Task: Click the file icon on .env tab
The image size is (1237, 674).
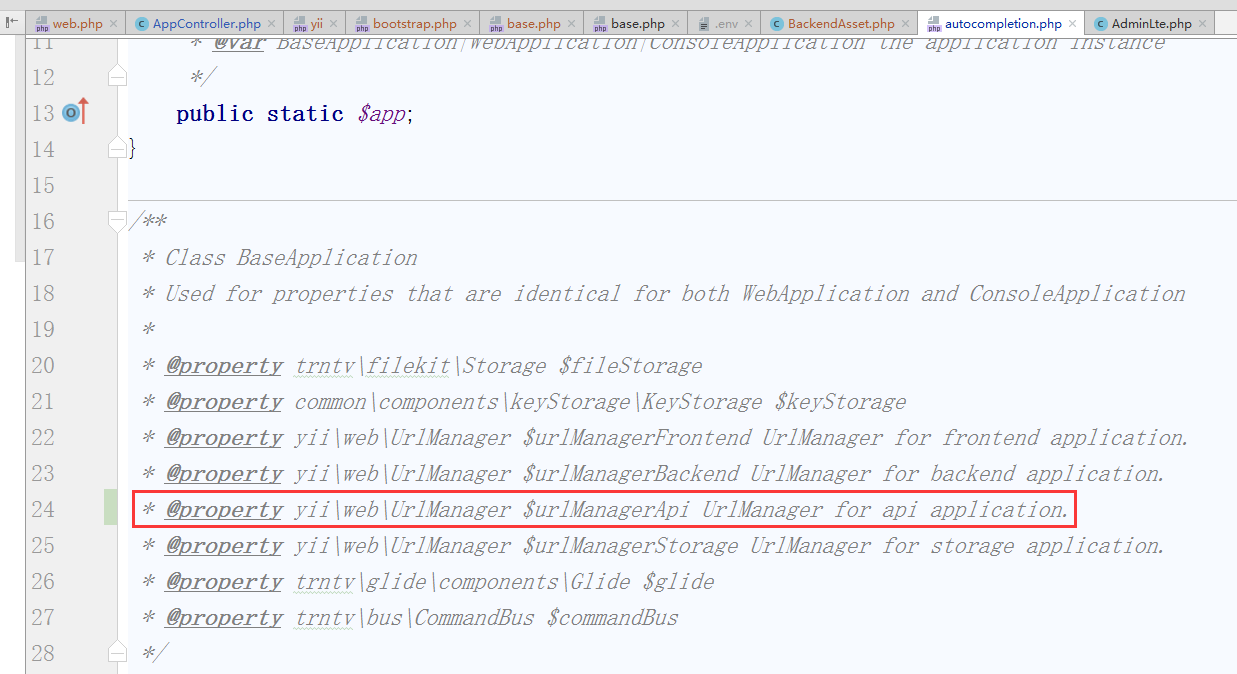Action: (x=704, y=24)
